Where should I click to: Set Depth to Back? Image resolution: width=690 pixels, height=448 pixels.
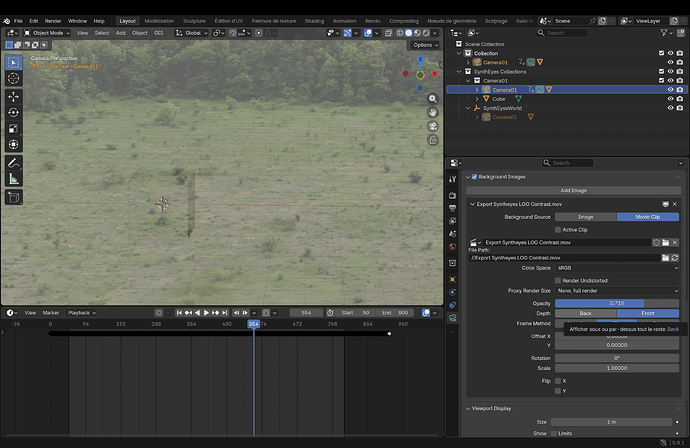pyautogui.click(x=586, y=313)
